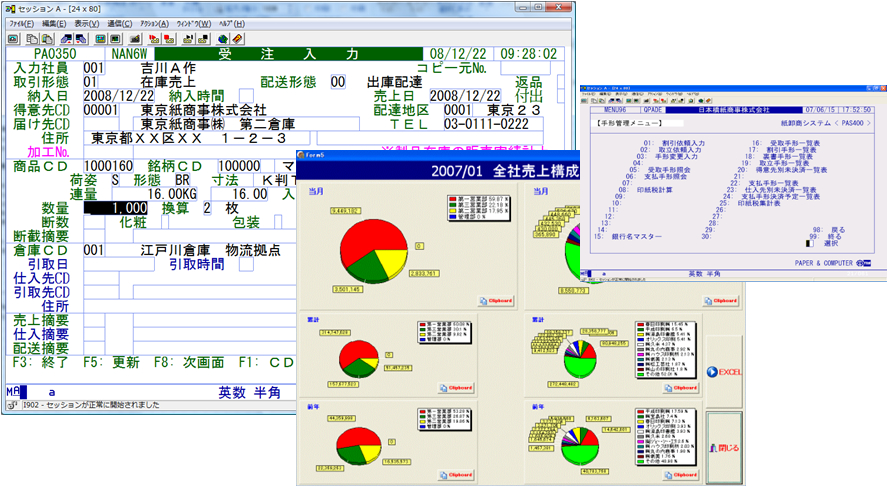Click the 銘柄CD value 100000

240,166
